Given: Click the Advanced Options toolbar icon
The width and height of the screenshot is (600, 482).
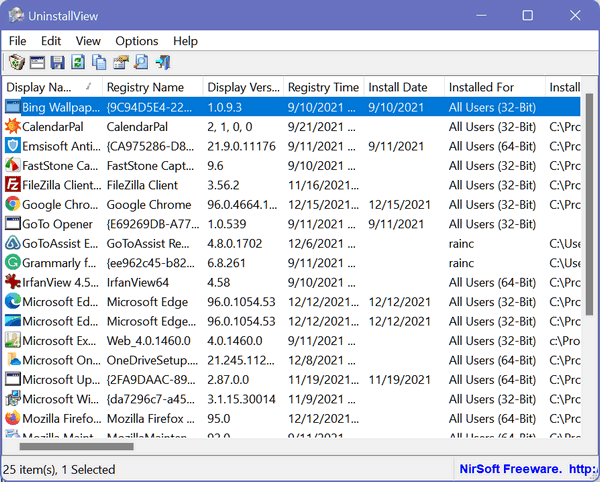Looking at the screenshot, I should coord(121,62).
